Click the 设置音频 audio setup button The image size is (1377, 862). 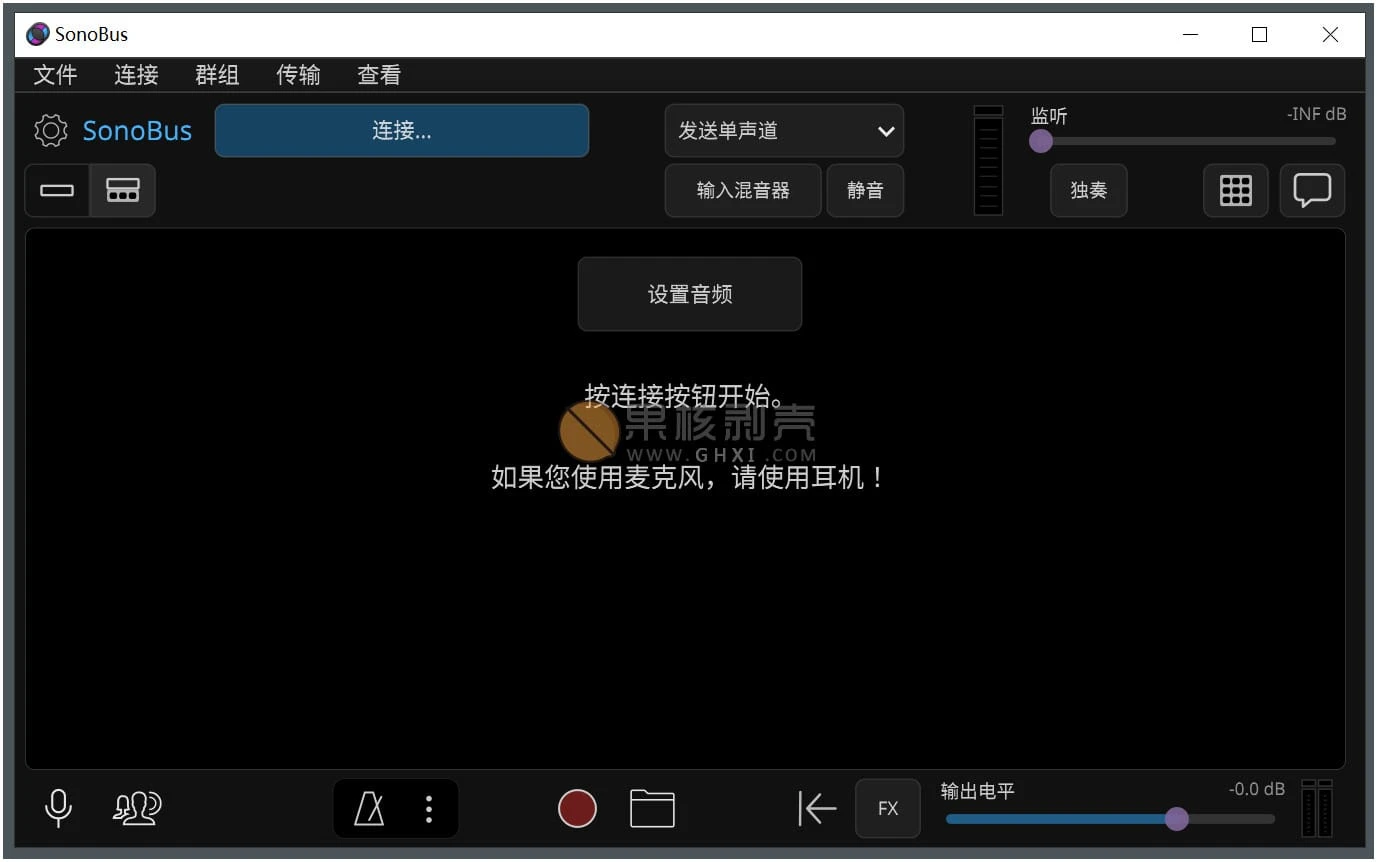coord(690,294)
